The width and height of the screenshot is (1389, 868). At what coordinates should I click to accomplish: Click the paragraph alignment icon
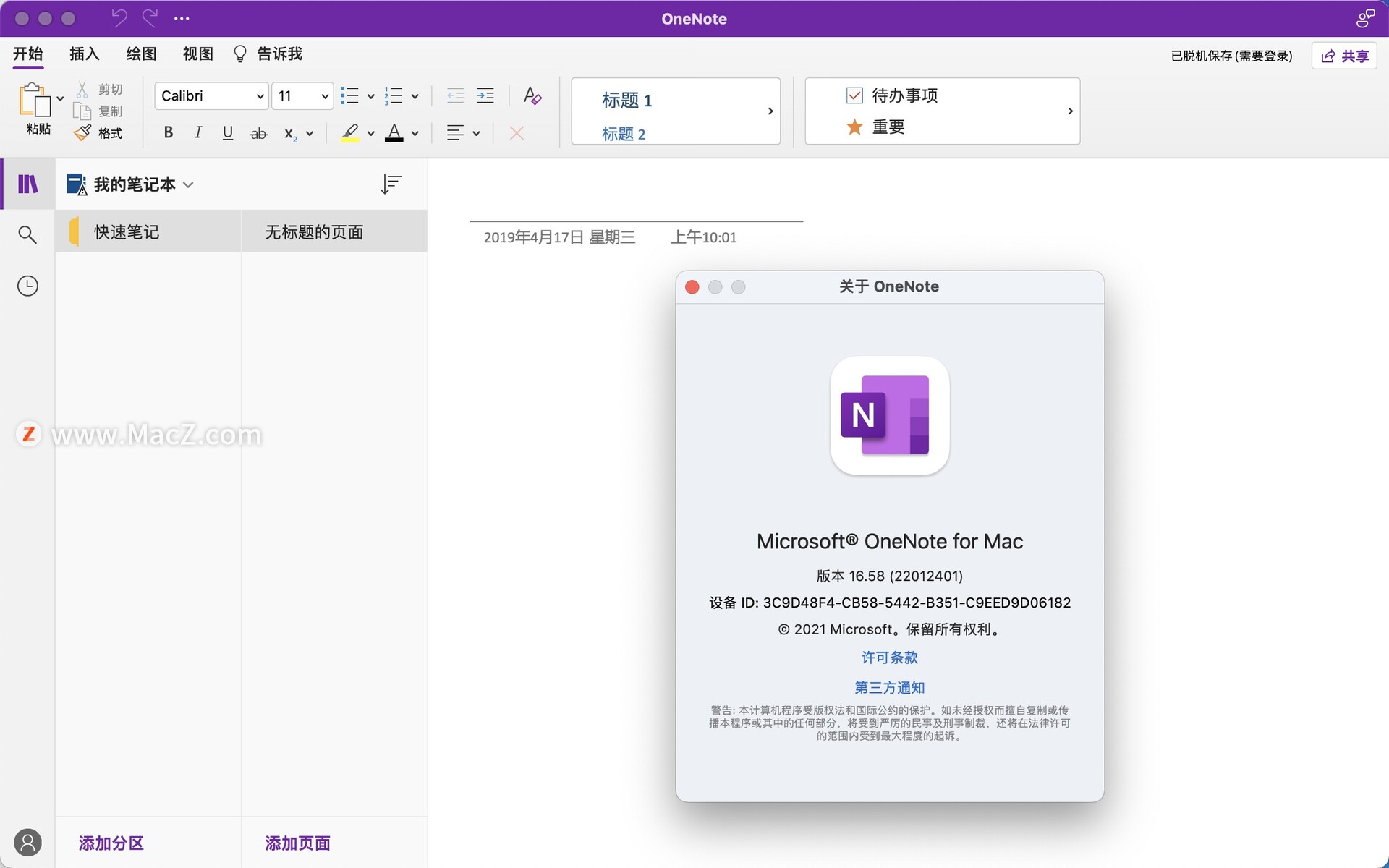coord(455,132)
